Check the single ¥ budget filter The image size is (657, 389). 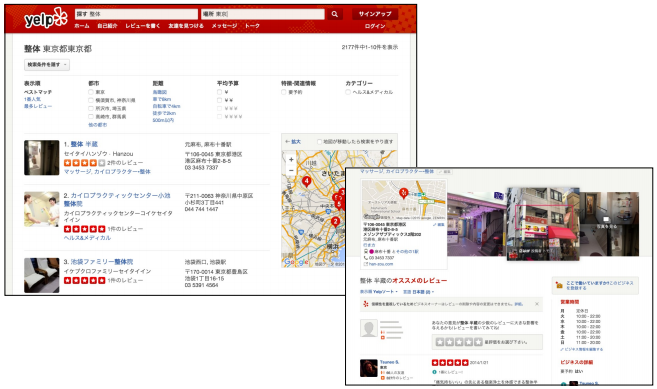point(220,92)
